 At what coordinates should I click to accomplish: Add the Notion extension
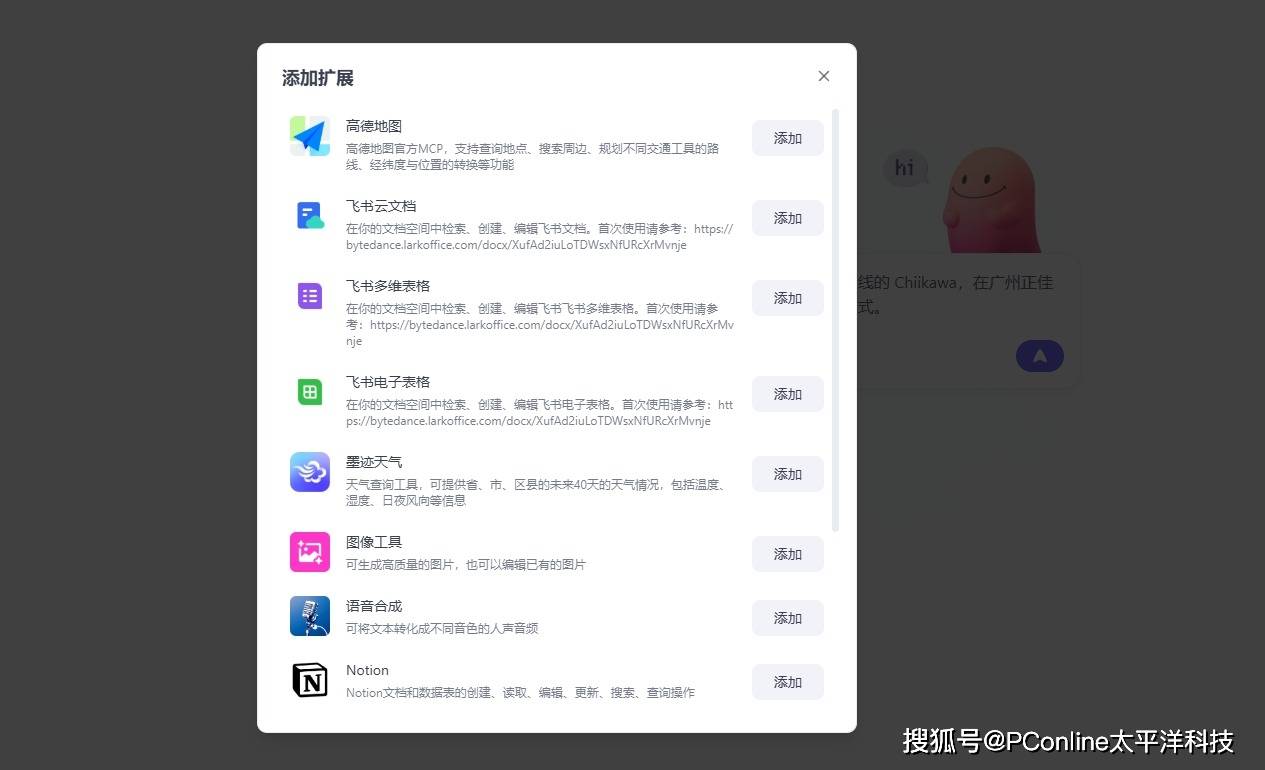(x=788, y=682)
